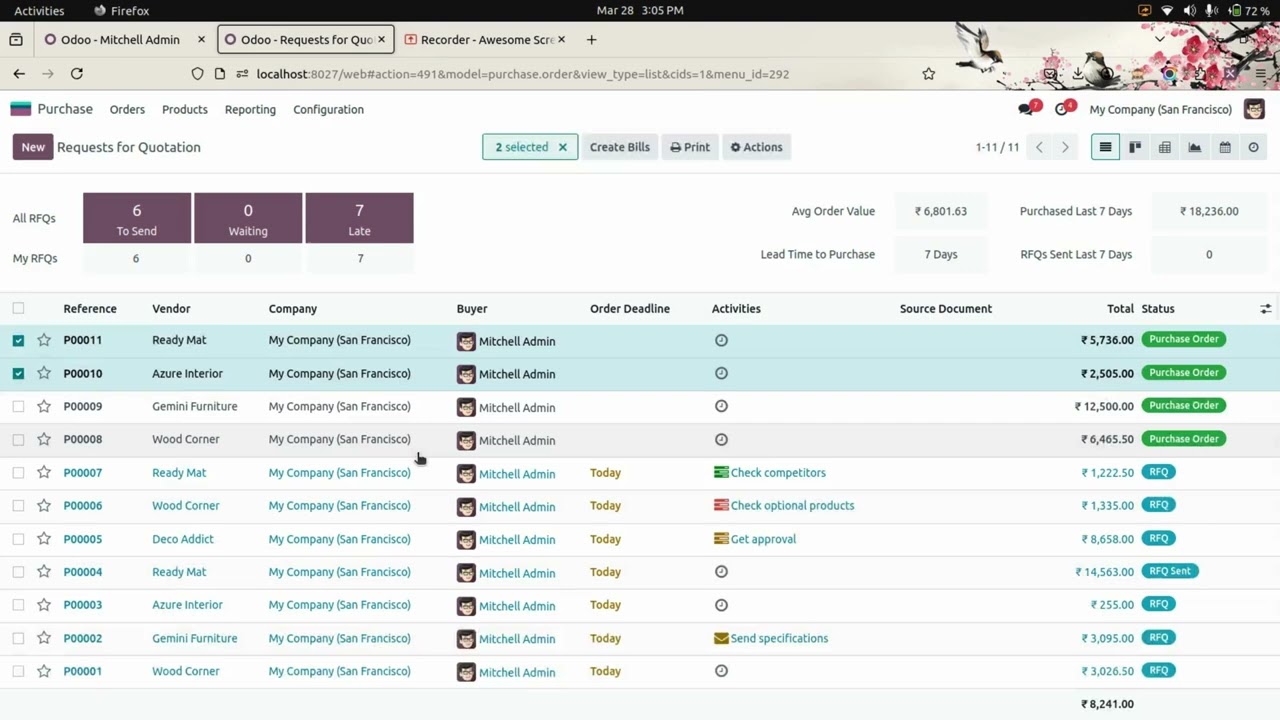The height and width of the screenshot is (720, 1280).
Task: Open the Purchase app home icon
Action: click(x=21, y=109)
